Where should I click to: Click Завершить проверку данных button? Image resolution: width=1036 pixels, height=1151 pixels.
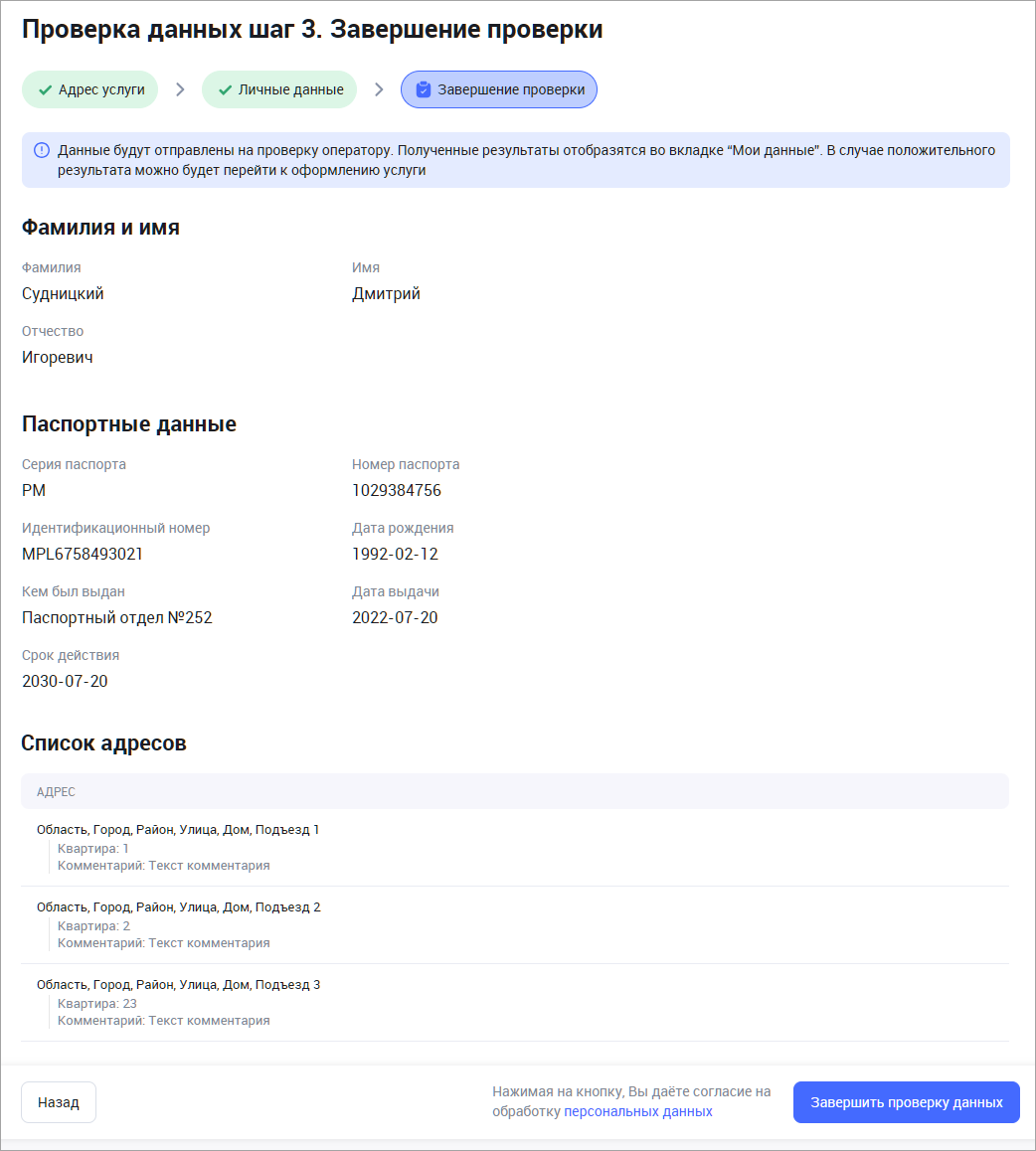coord(906,1102)
